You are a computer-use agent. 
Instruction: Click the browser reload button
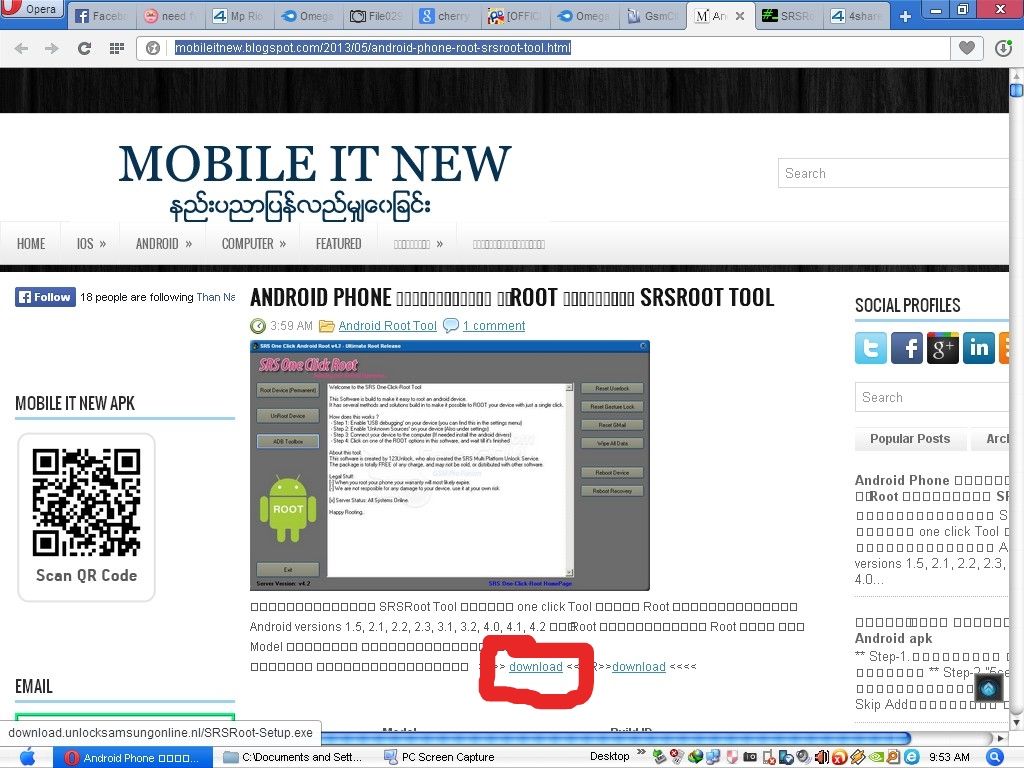click(x=84, y=48)
